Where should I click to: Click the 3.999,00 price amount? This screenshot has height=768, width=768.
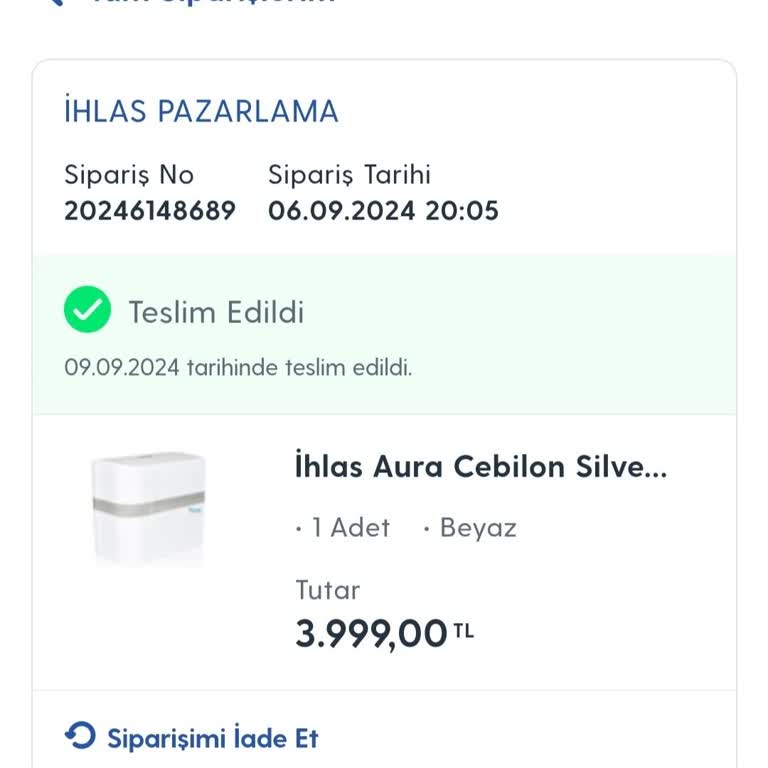371,634
